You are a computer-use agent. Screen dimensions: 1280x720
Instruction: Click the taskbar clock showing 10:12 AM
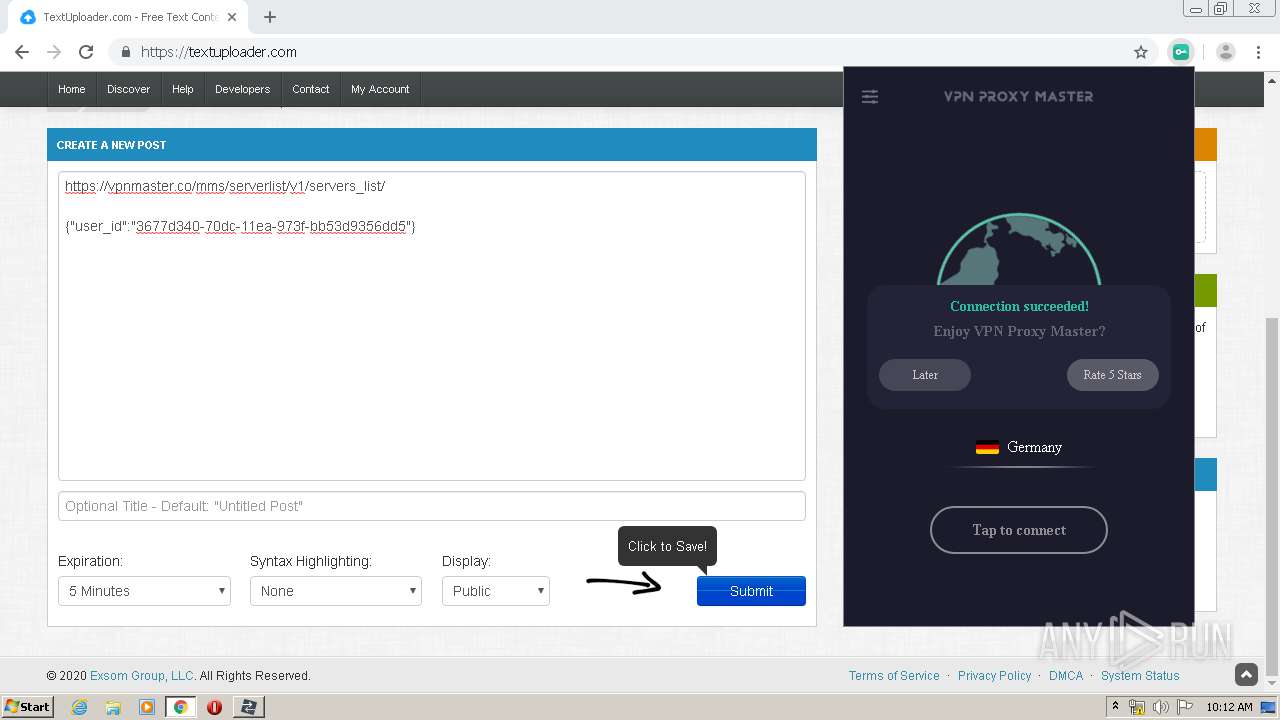coord(1229,707)
